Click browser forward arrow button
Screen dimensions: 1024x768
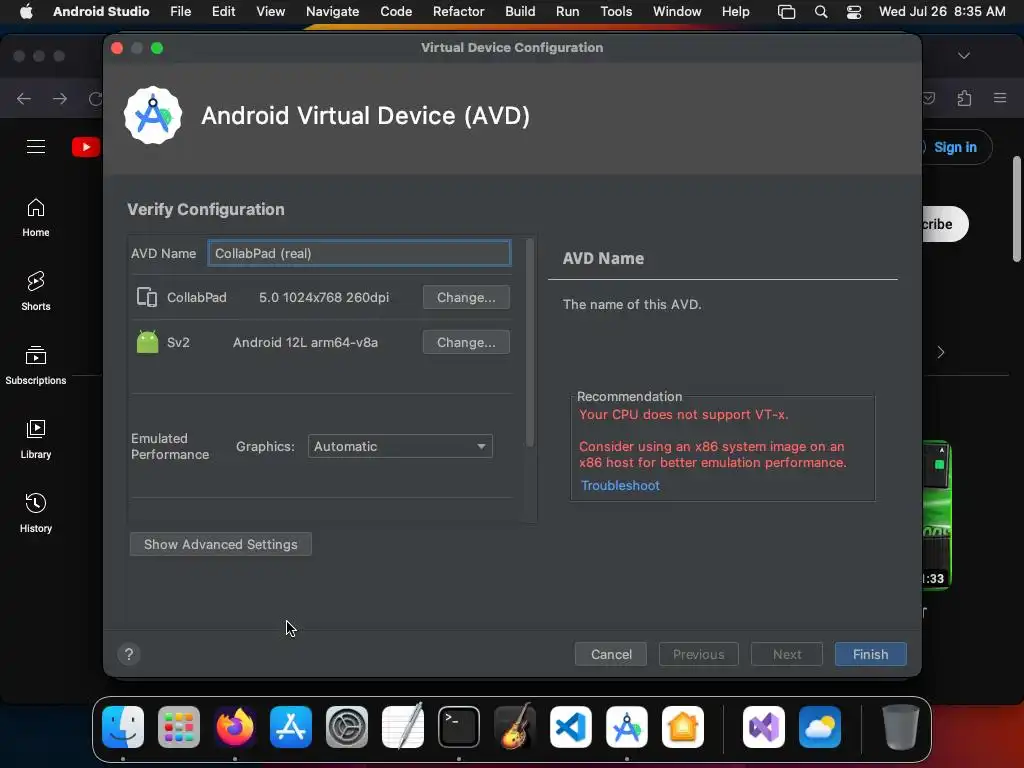pos(60,99)
